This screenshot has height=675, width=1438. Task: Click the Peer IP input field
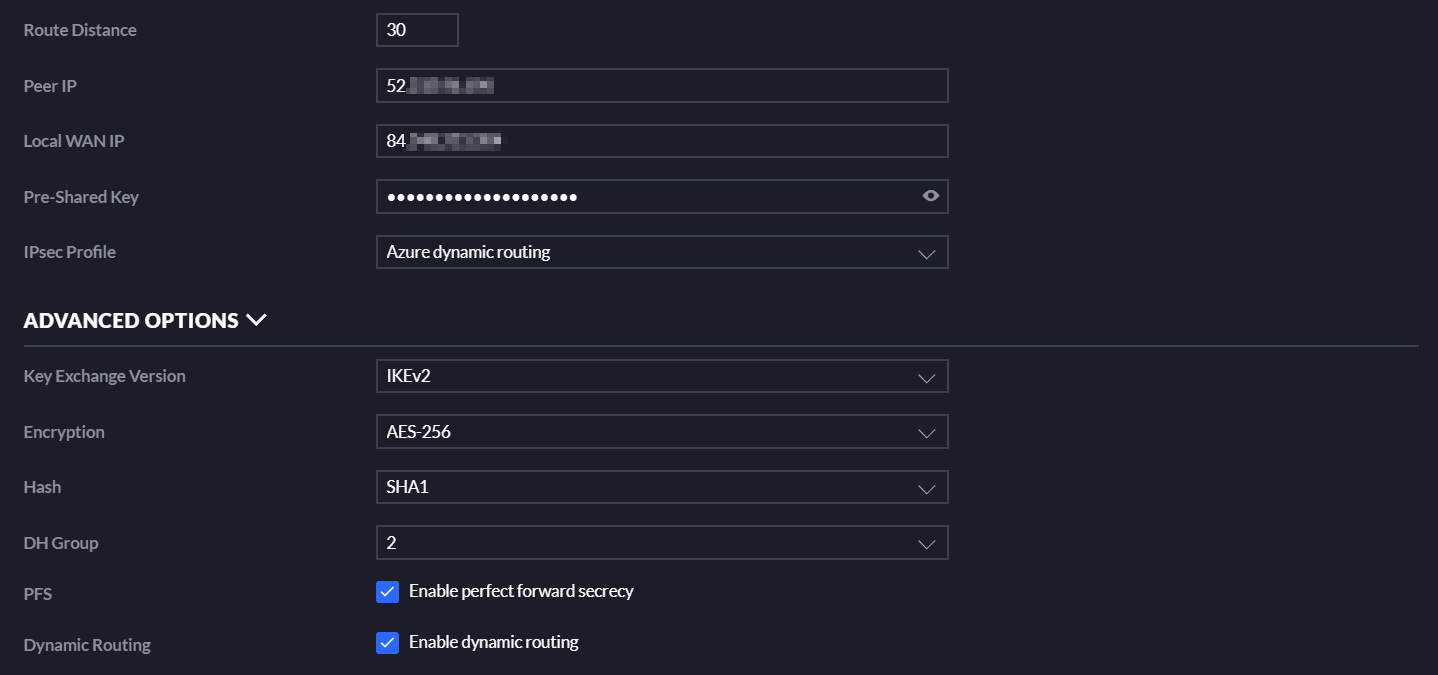coord(662,86)
